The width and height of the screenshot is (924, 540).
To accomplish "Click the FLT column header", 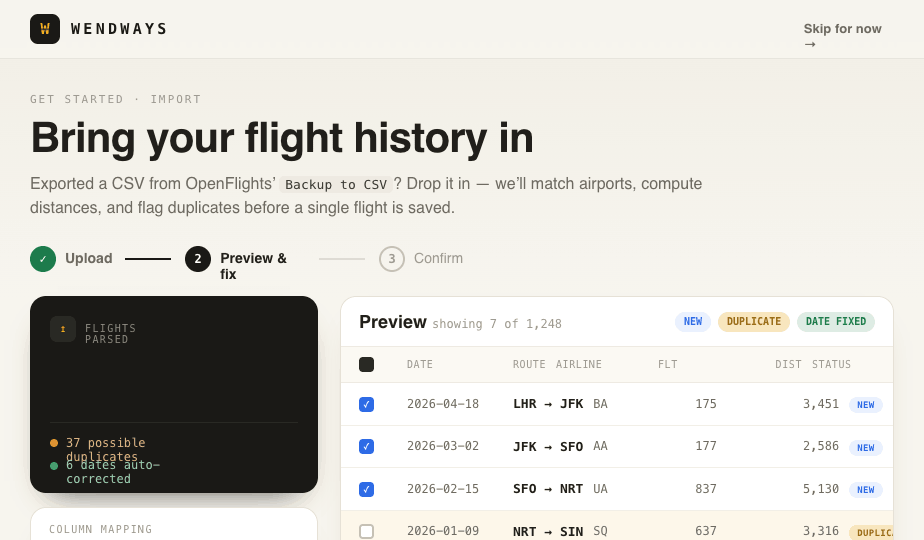I will [x=668, y=364].
